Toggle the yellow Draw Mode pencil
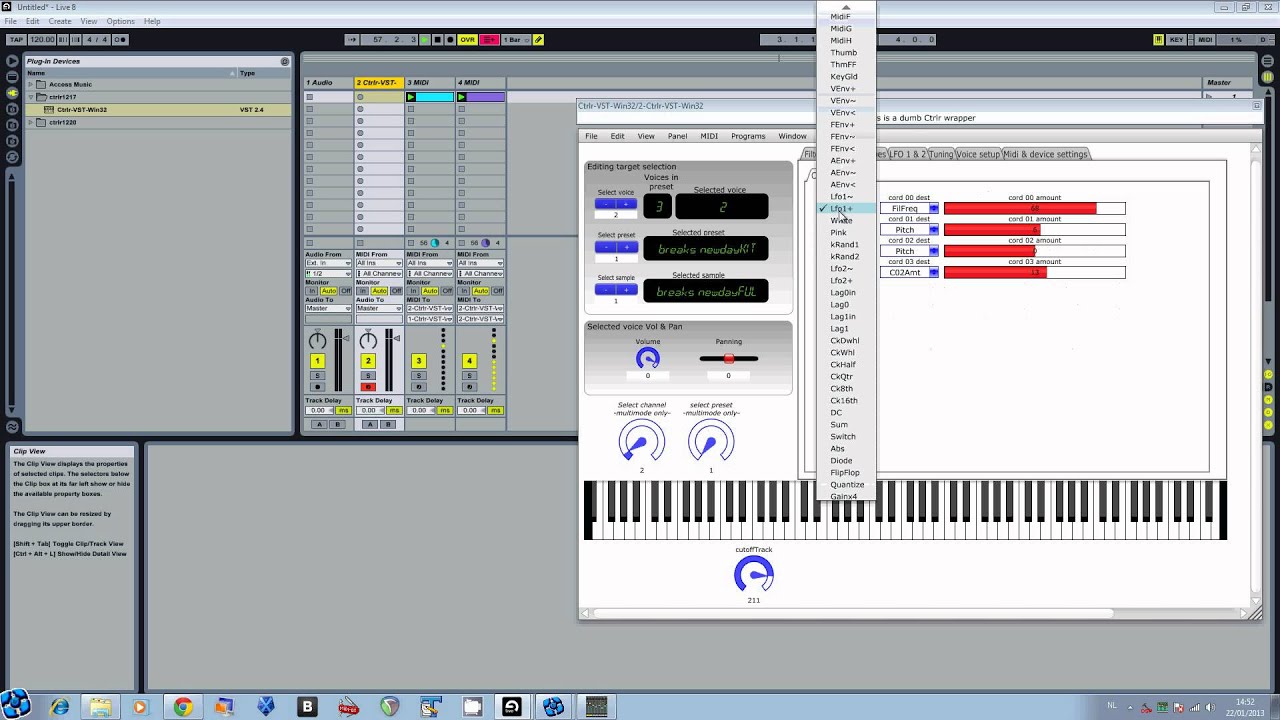1280x720 pixels. (538, 40)
